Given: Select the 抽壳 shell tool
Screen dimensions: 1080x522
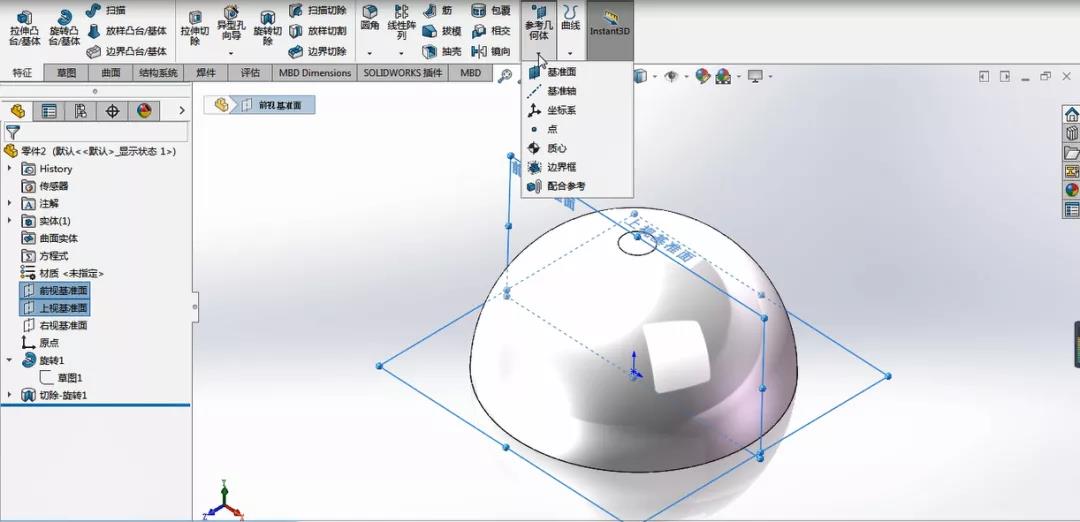Looking at the screenshot, I should (442, 52).
